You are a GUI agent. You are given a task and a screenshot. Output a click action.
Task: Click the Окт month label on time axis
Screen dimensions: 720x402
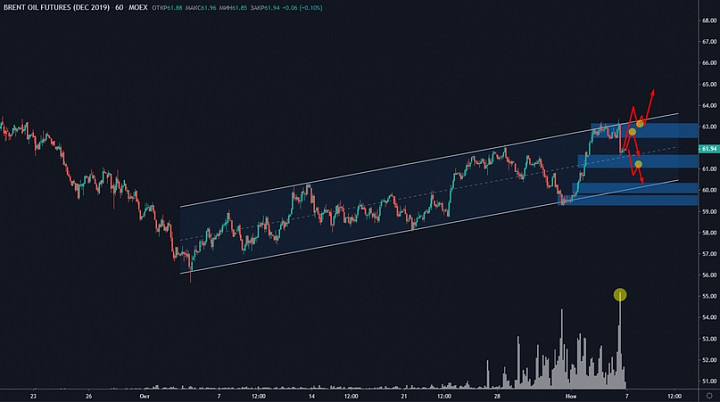coord(145,396)
